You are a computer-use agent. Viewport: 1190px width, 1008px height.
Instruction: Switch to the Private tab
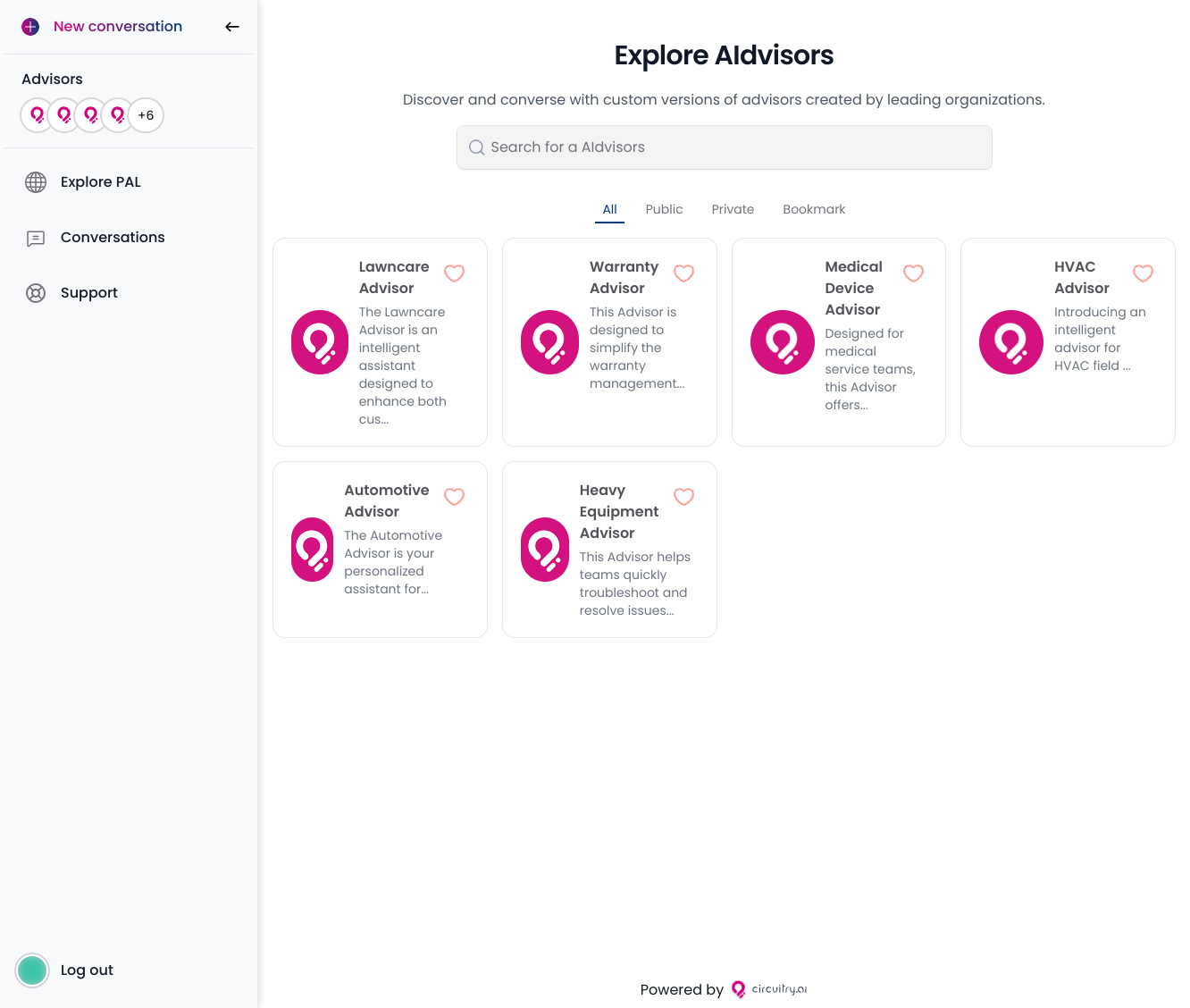733,209
